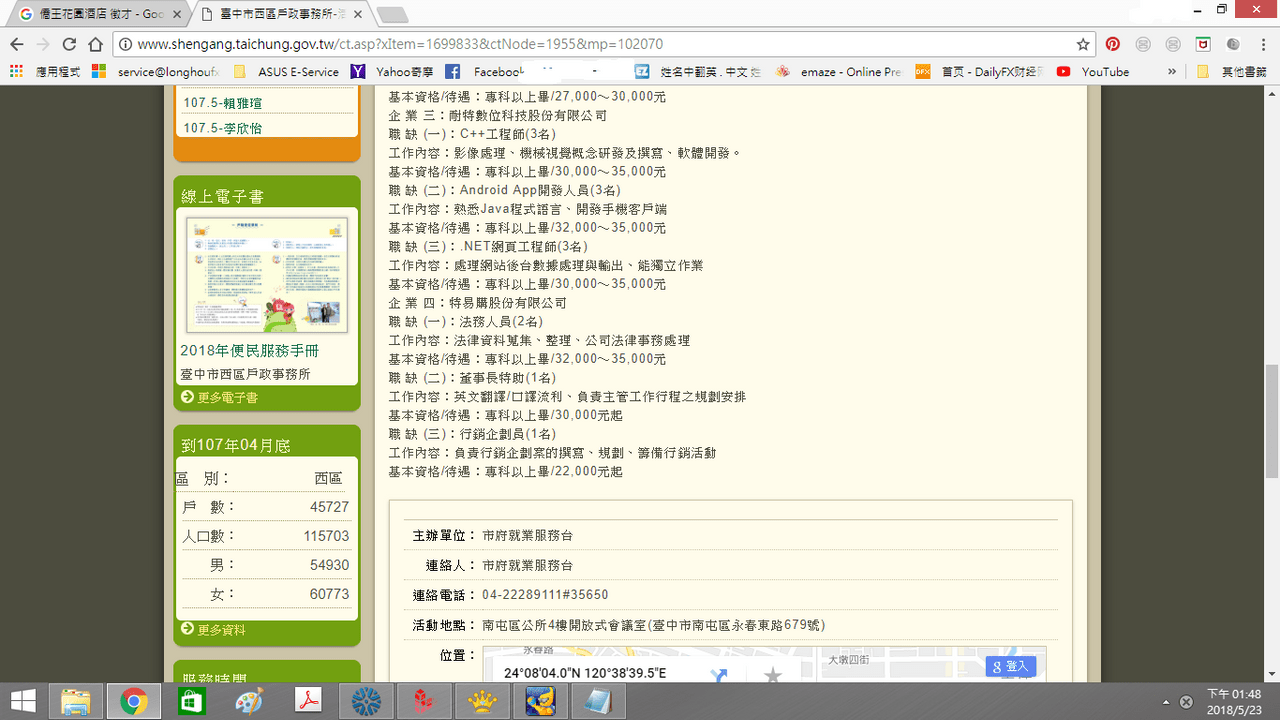
Task: Launch Paint from the taskbar
Action: (x=250, y=701)
